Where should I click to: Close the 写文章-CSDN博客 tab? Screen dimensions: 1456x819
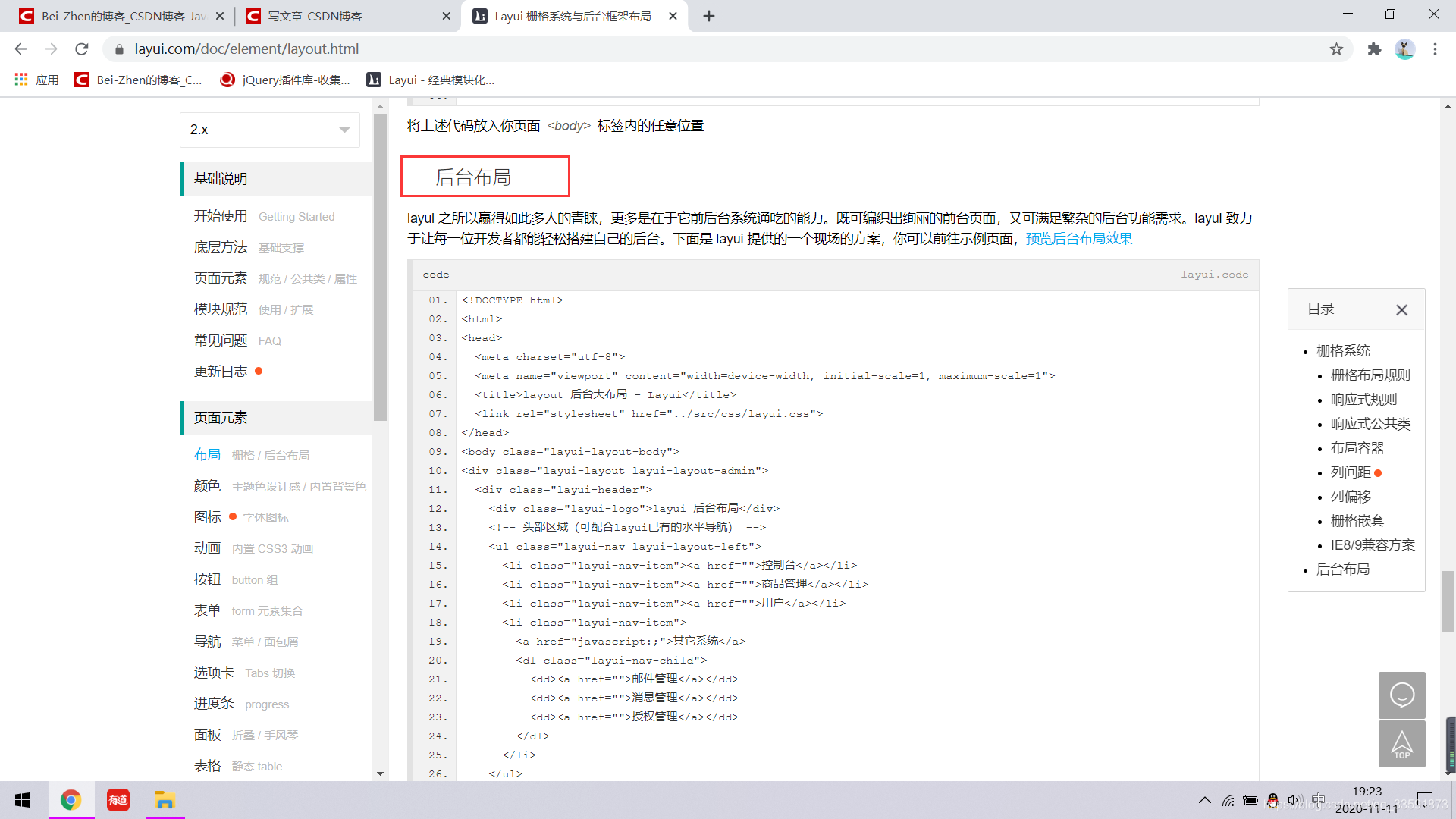(x=446, y=16)
